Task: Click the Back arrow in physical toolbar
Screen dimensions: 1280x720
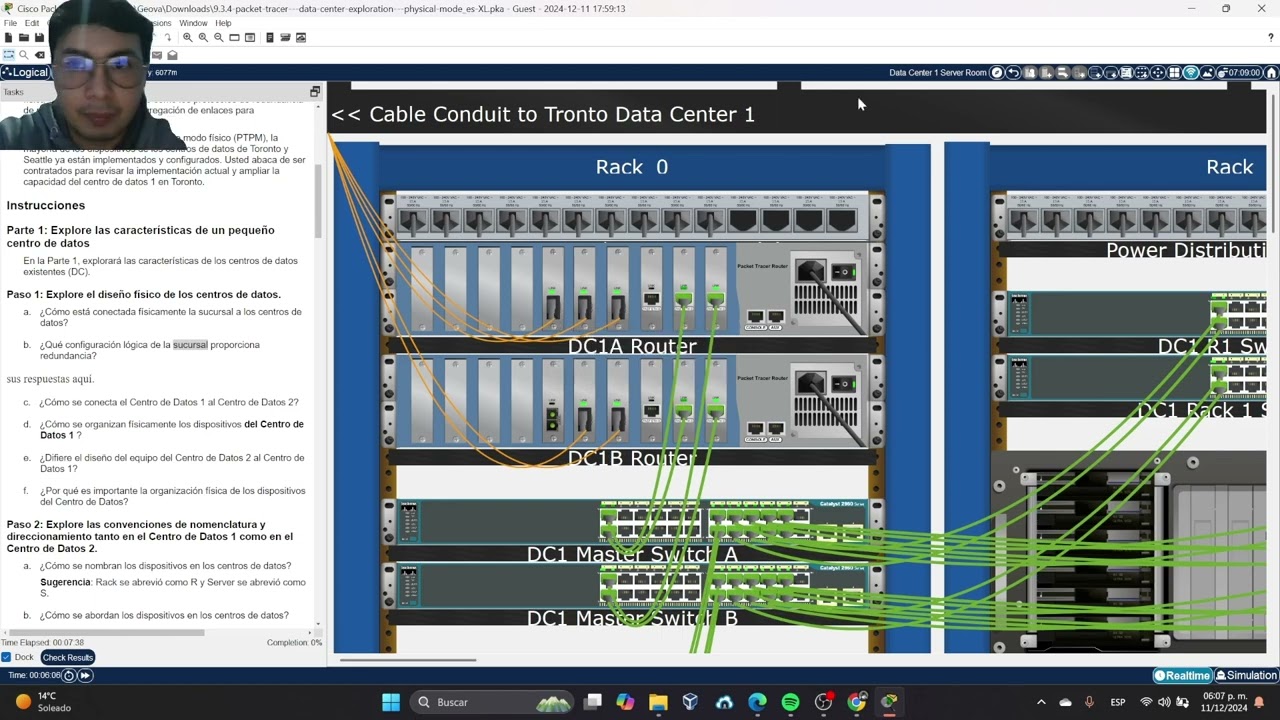Action: (1013, 73)
